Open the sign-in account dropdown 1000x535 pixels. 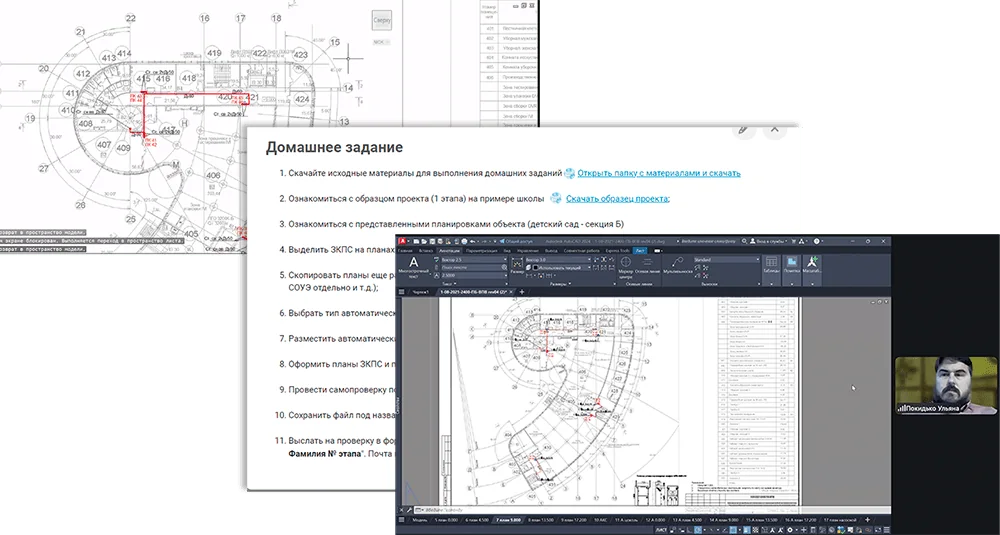(769, 242)
